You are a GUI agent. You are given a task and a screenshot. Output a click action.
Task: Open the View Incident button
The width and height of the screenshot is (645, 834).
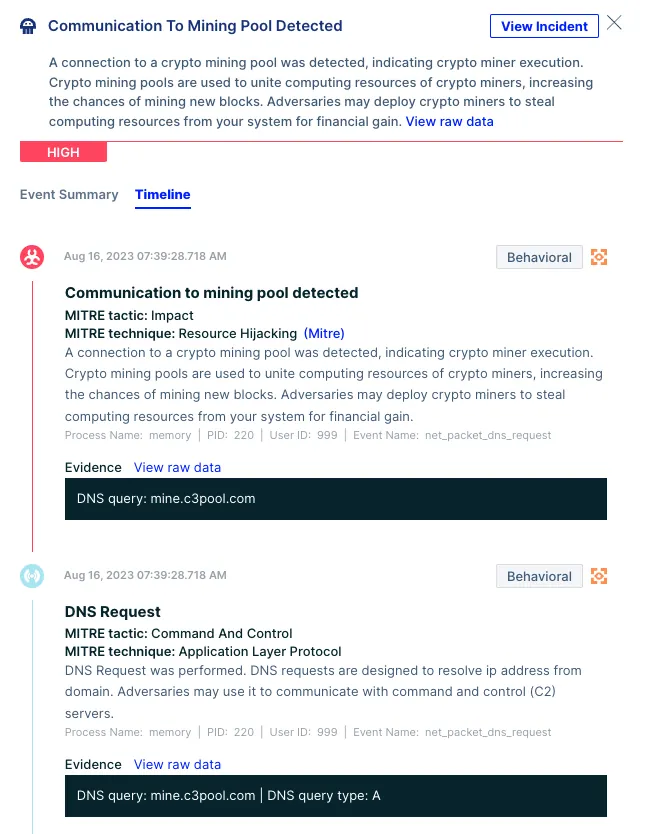pyautogui.click(x=544, y=26)
